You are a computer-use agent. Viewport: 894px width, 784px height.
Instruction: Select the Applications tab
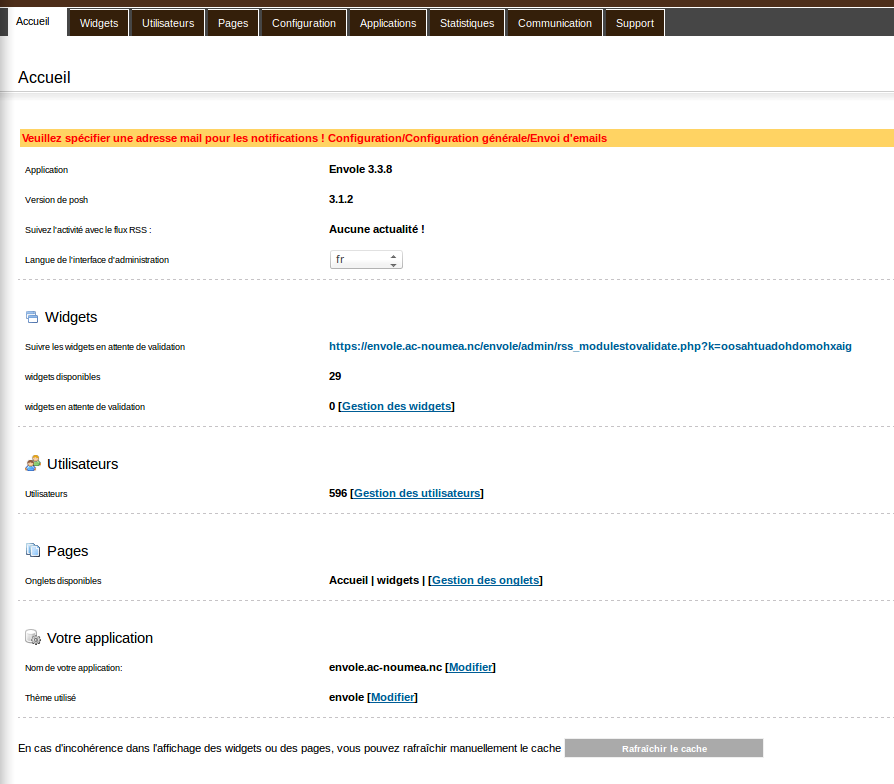pos(387,23)
